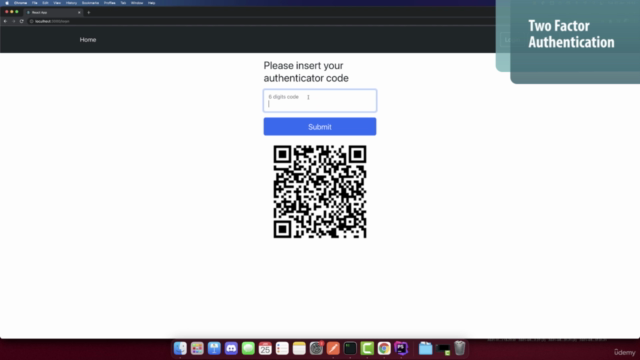Image resolution: width=640 pixels, height=360 pixels.
Task: Open Terminal from the dock
Action: click(x=350, y=348)
